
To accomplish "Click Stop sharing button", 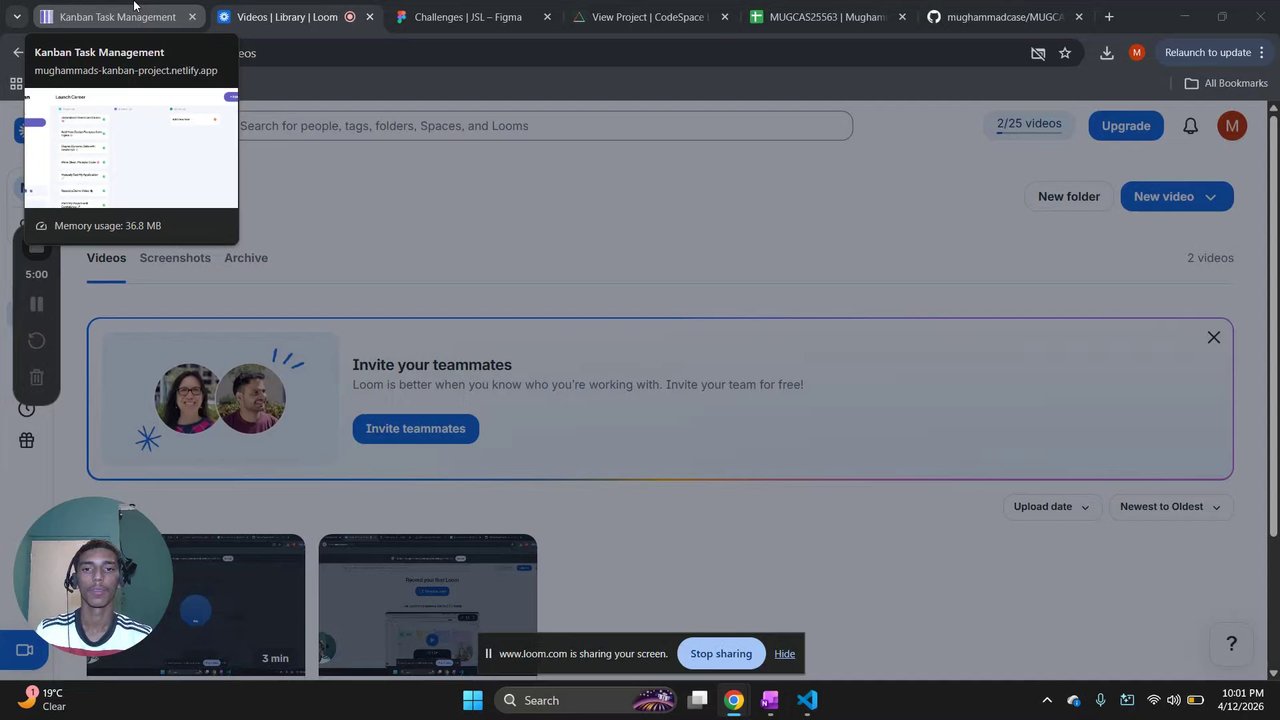I will [x=721, y=654].
